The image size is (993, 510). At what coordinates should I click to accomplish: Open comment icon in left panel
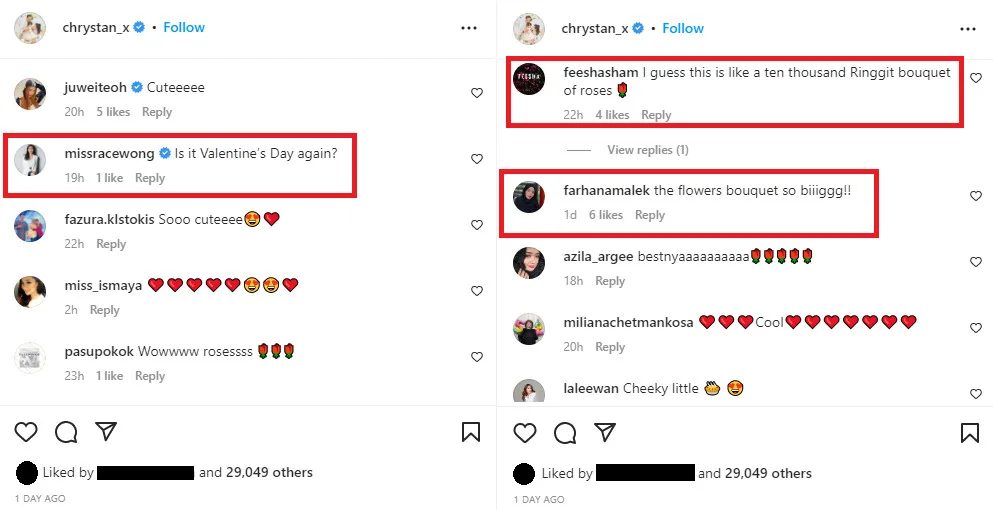coord(66,432)
